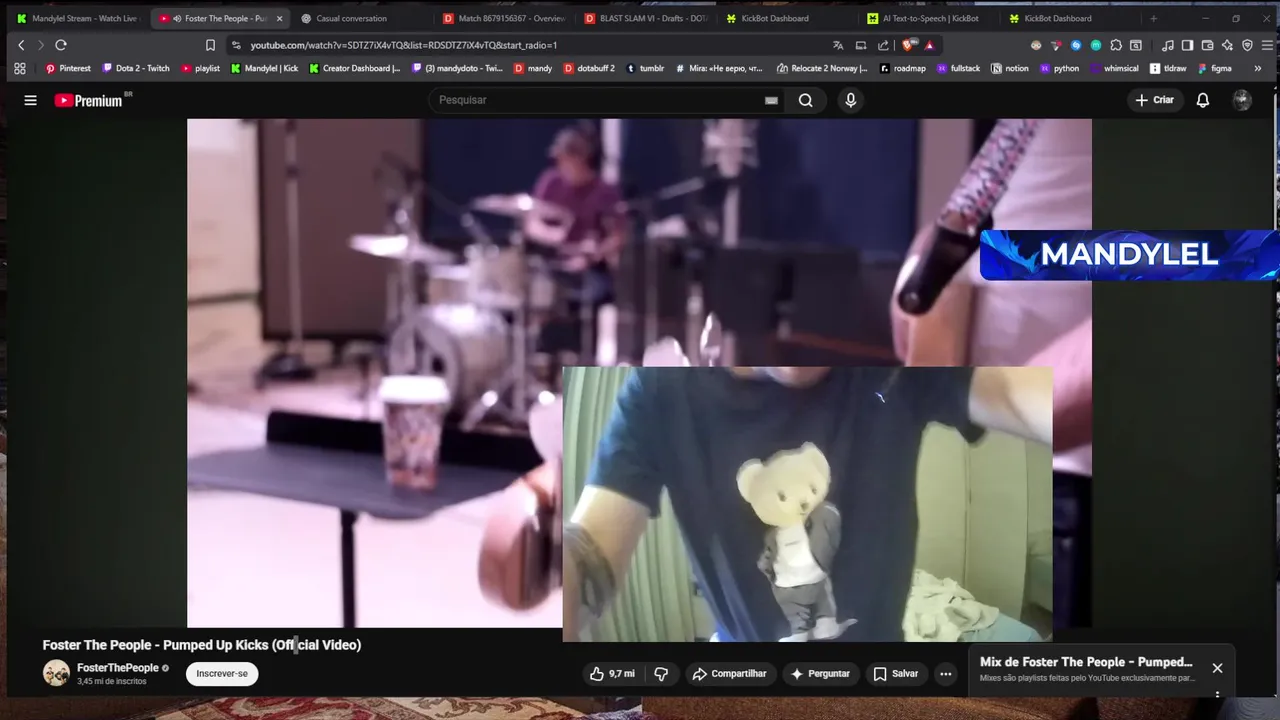Switch to Match 8679156367 Overview tab

[504, 18]
